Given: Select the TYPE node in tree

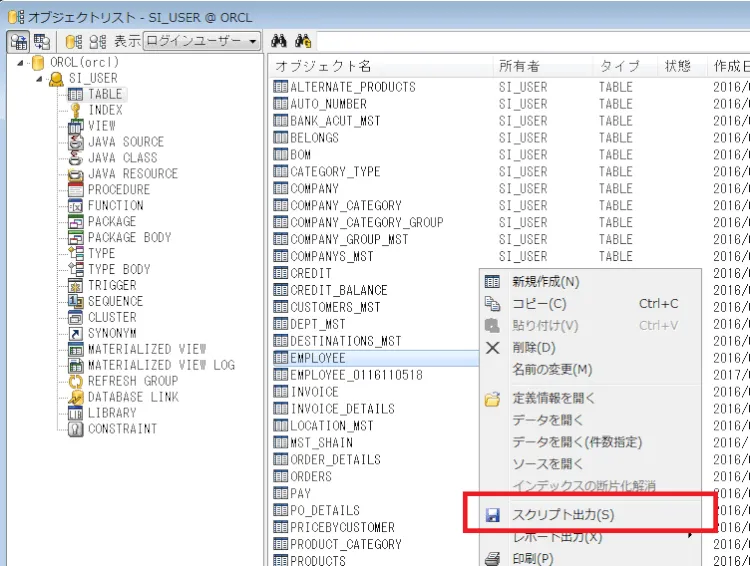Looking at the screenshot, I should [x=101, y=254].
